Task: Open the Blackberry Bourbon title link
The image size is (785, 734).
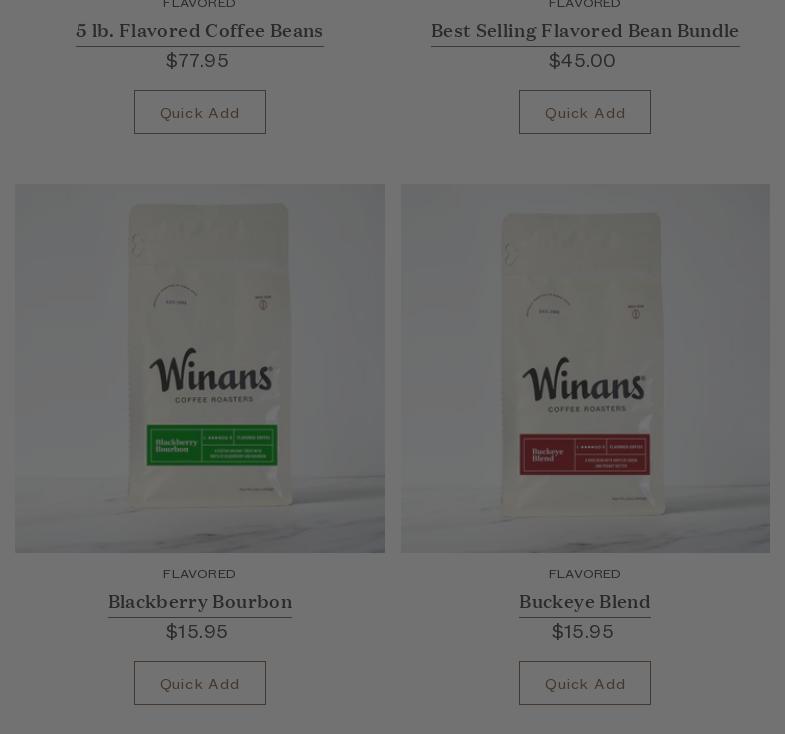Action: tap(200, 602)
